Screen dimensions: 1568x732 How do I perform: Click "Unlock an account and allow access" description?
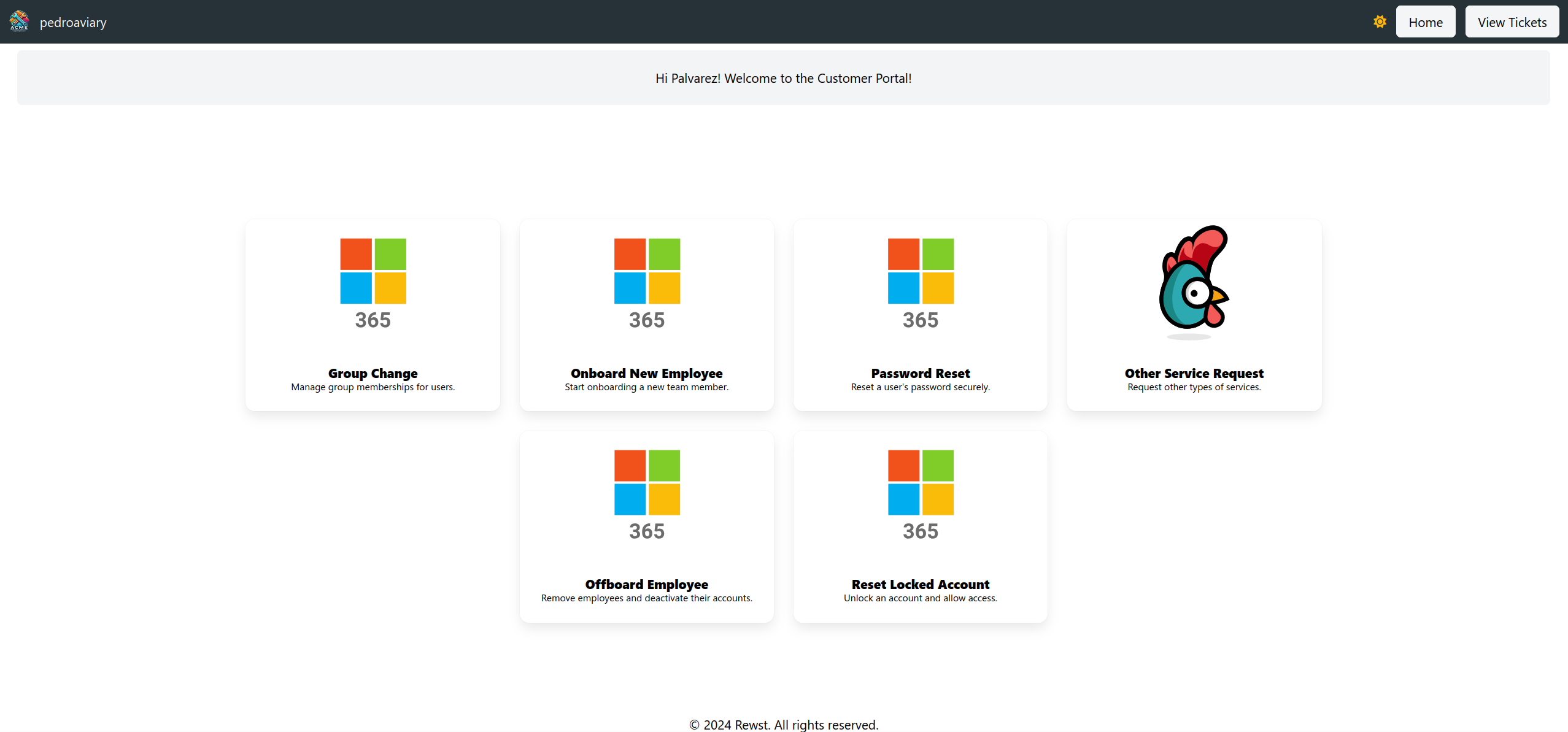click(920, 598)
